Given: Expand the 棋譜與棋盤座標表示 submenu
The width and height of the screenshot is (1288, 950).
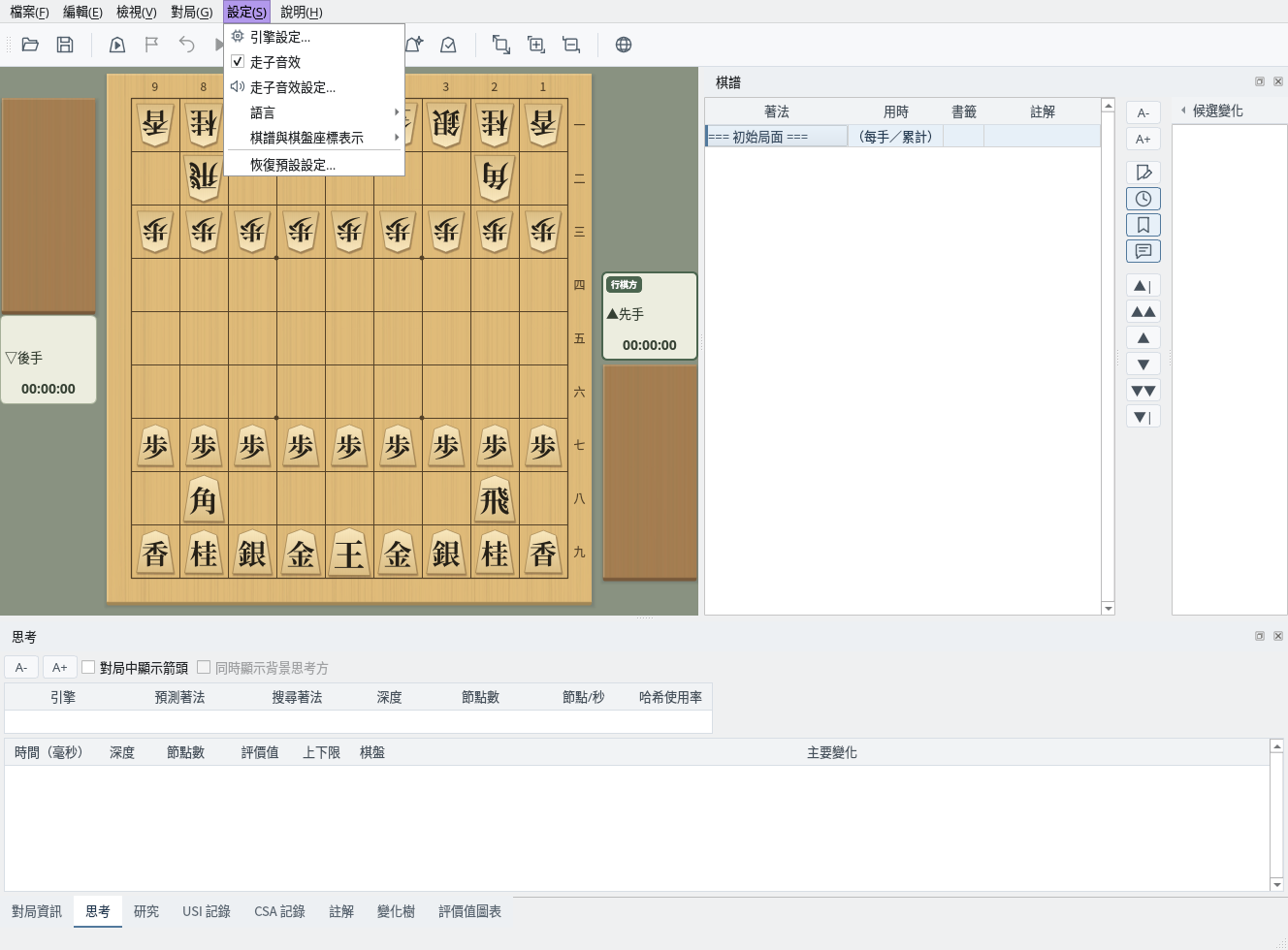Looking at the screenshot, I should (x=314, y=138).
